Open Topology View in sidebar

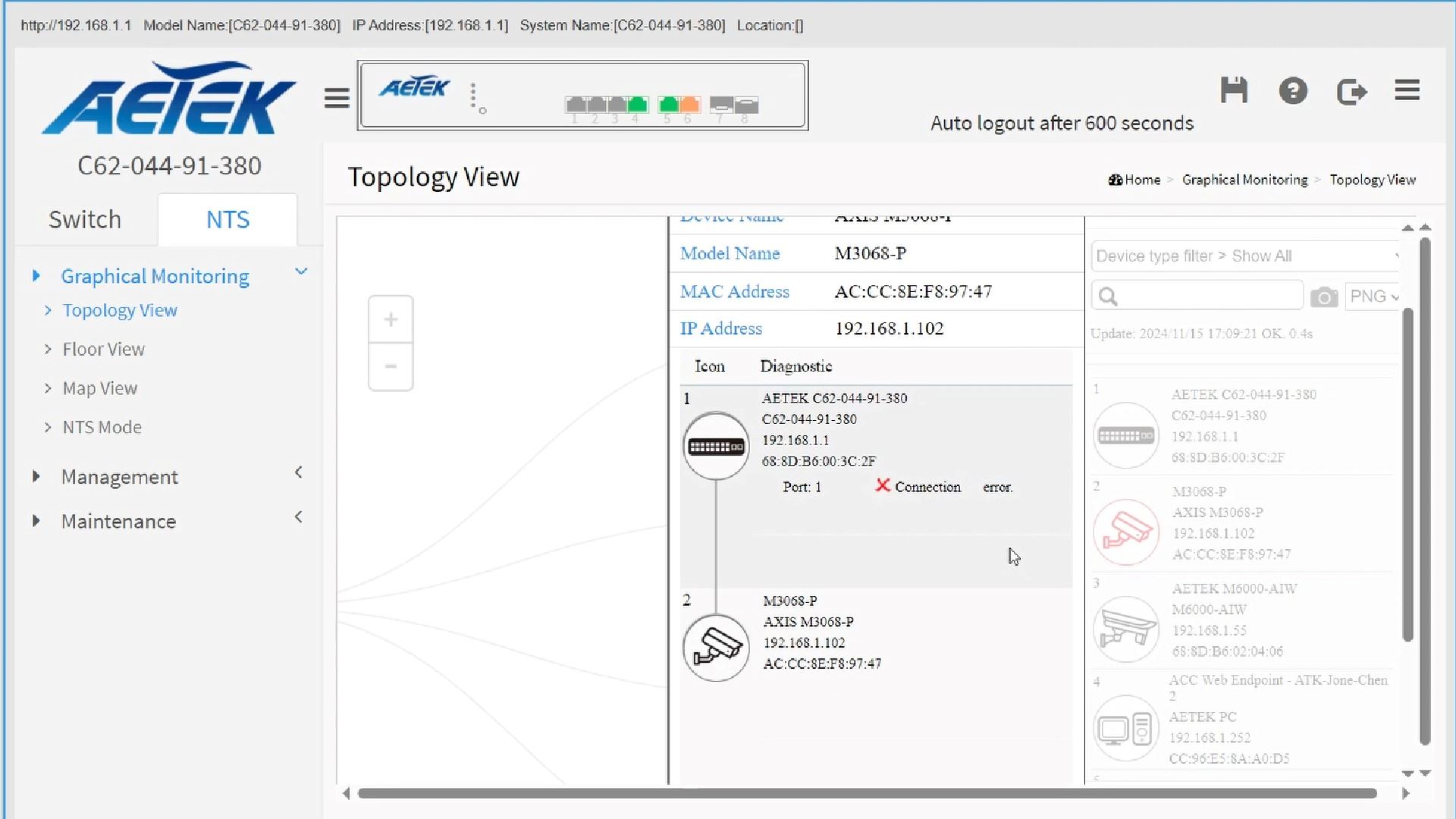120,311
